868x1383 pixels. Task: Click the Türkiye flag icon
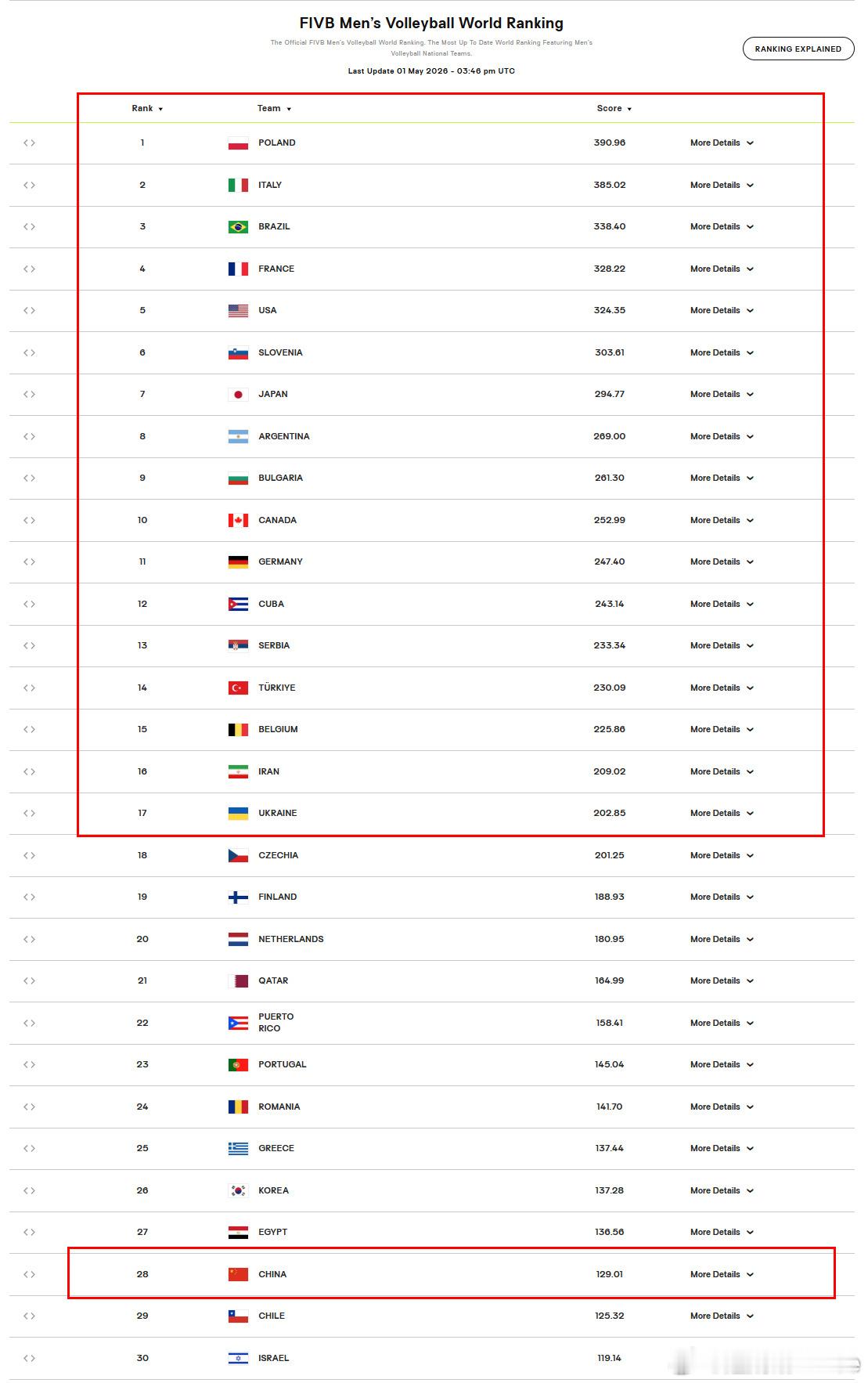[238, 688]
